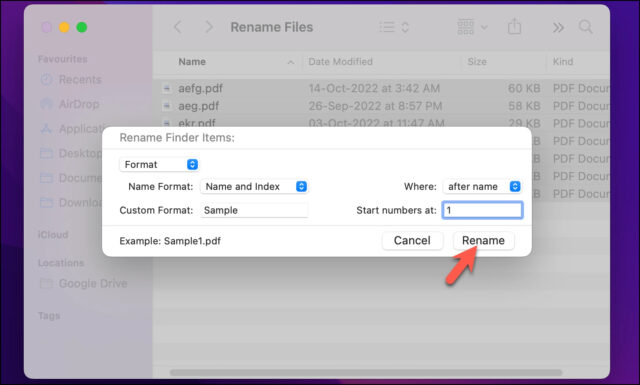Click the Finder forward navigation arrow
640x385 pixels.
tap(209, 27)
